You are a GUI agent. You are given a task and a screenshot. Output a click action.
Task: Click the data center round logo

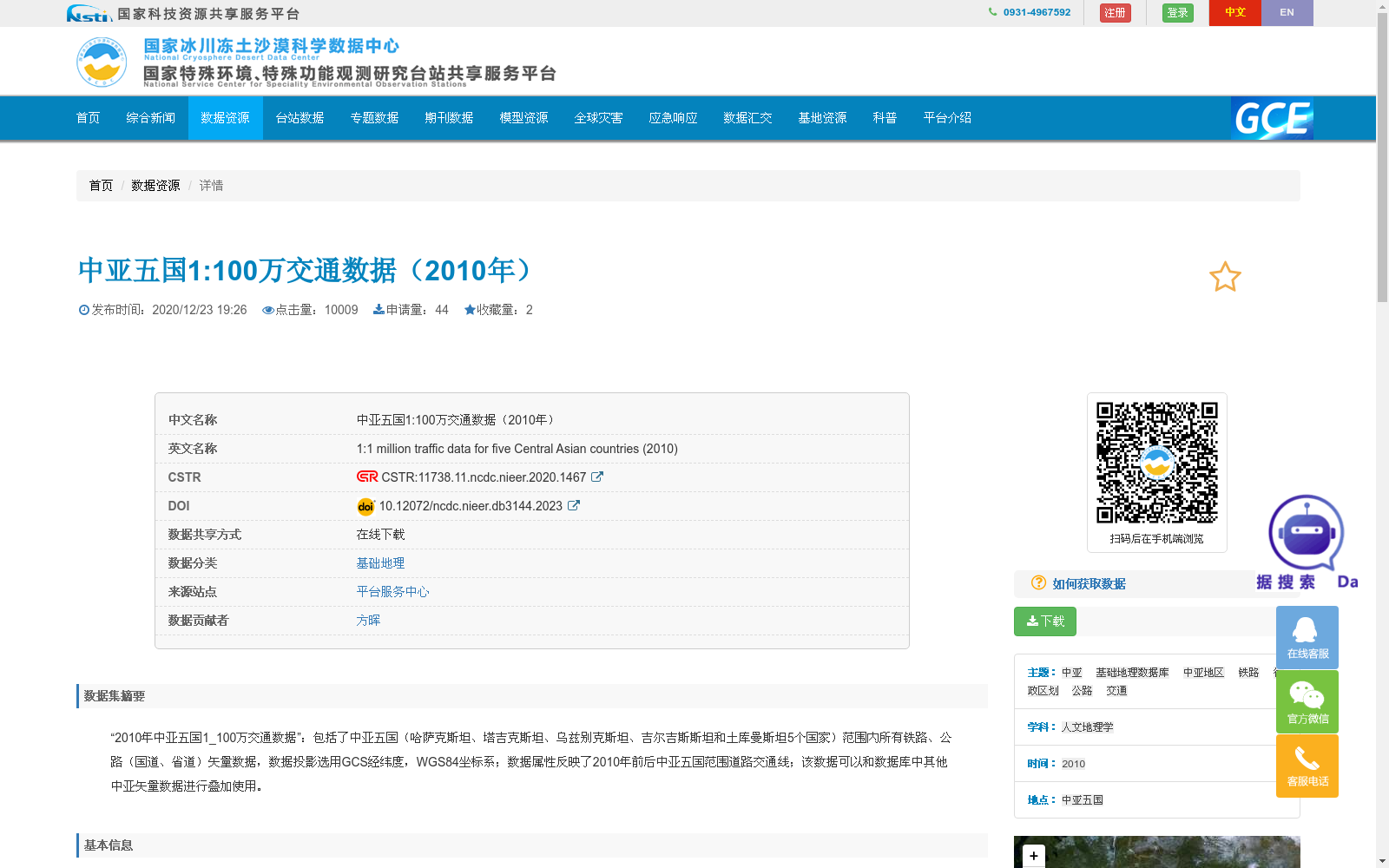coord(102,62)
